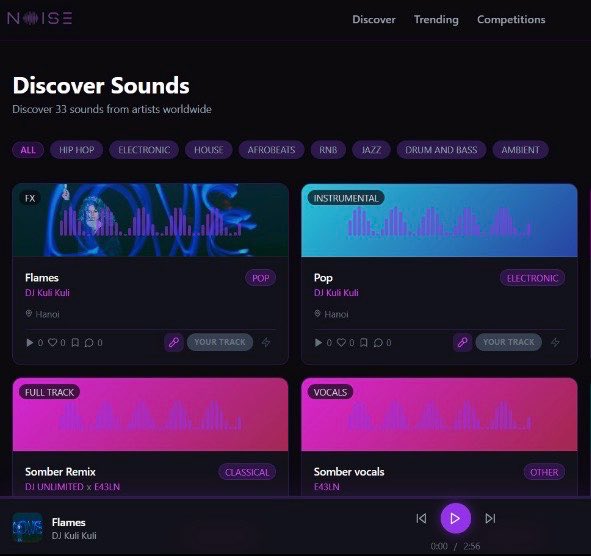Bookmark the Flames track
Image resolution: width=591 pixels, height=556 pixels.
[x=75, y=342]
